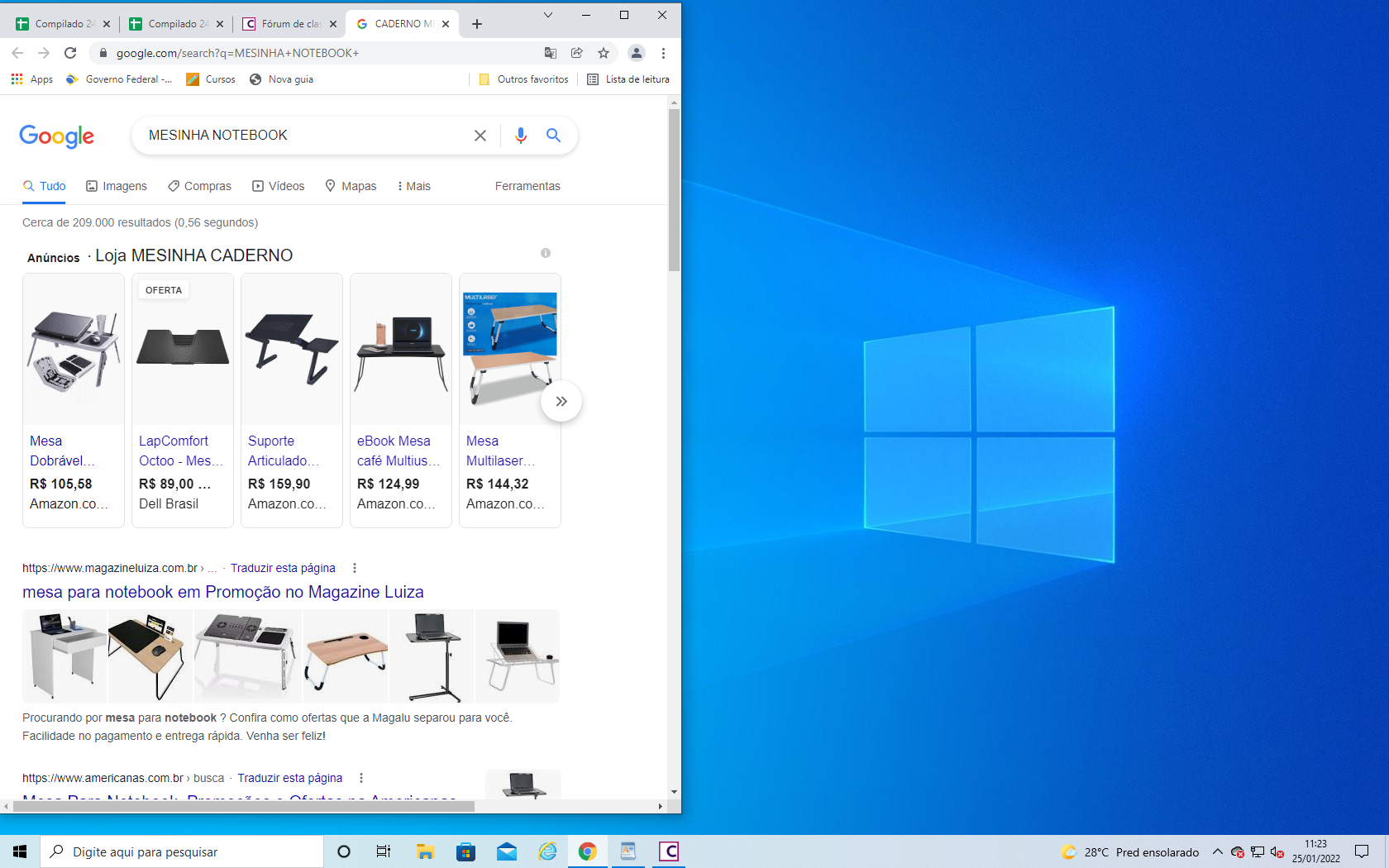Open Chrome three-dot menu

pos(663,53)
